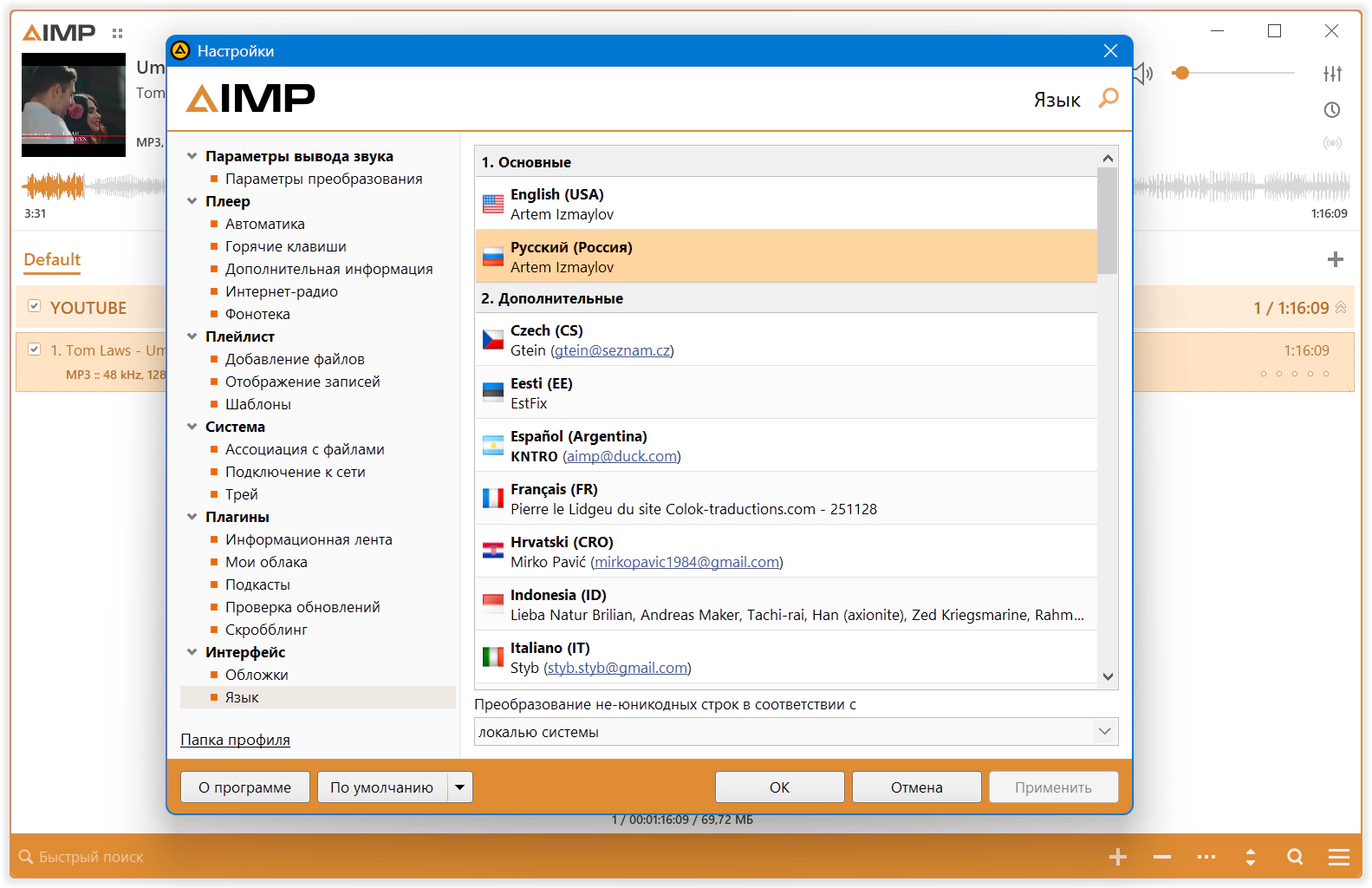Click the USA flag icon
The image size is (1372, 888).
[x=493, y=204]
